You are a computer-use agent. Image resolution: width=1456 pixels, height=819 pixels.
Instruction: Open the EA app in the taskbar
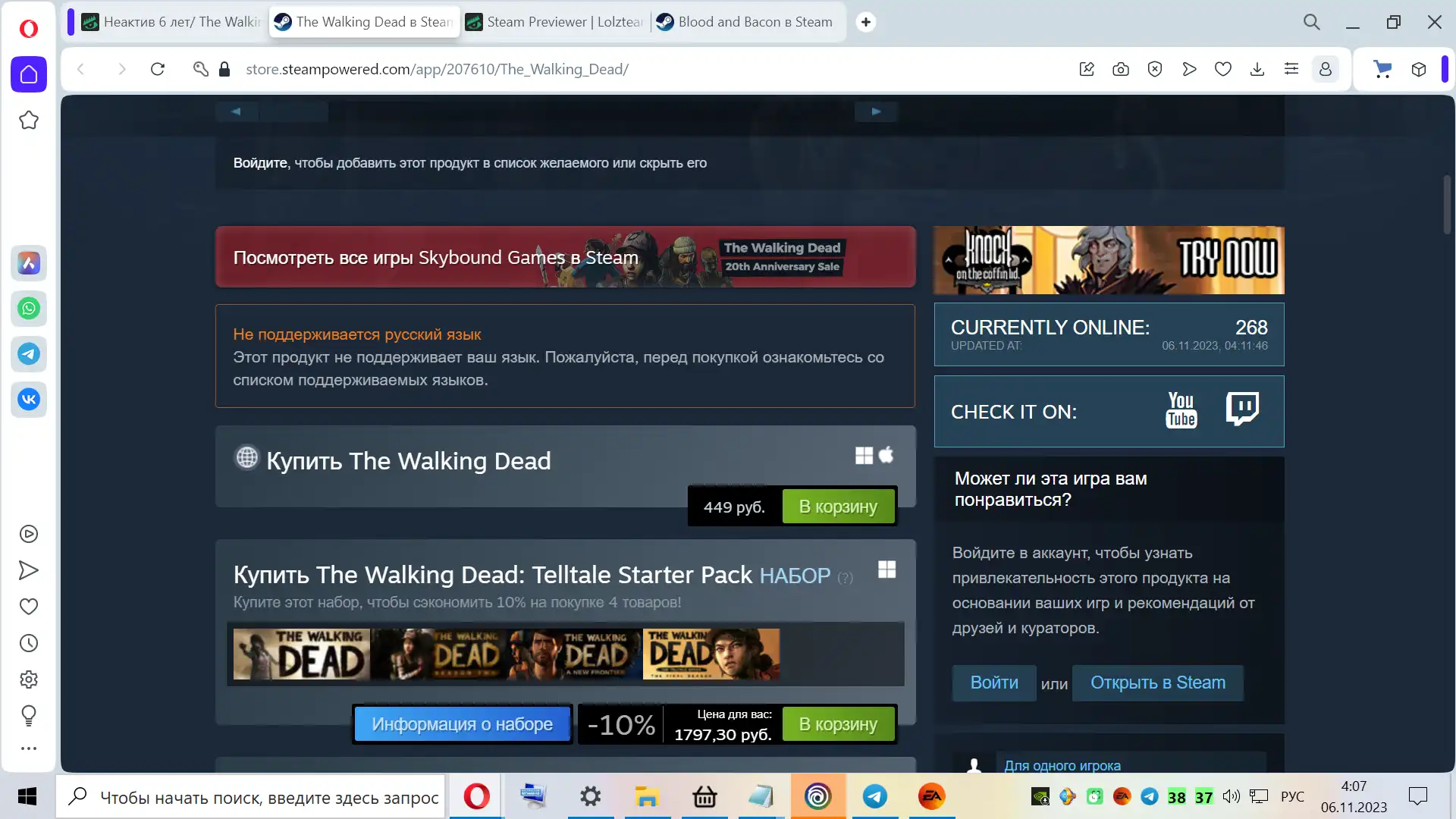click(932, 796)
